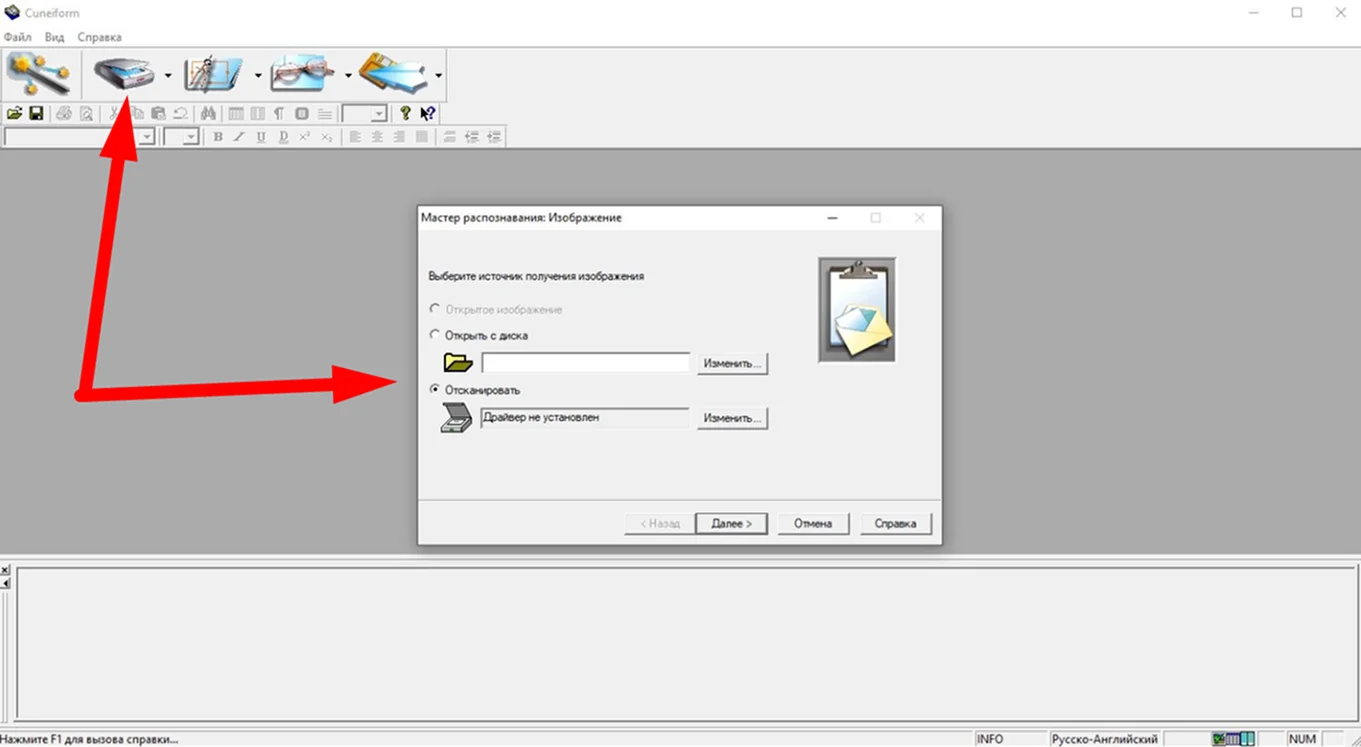
Task: Open the "Справка" menu
Action: coord(100,37)
